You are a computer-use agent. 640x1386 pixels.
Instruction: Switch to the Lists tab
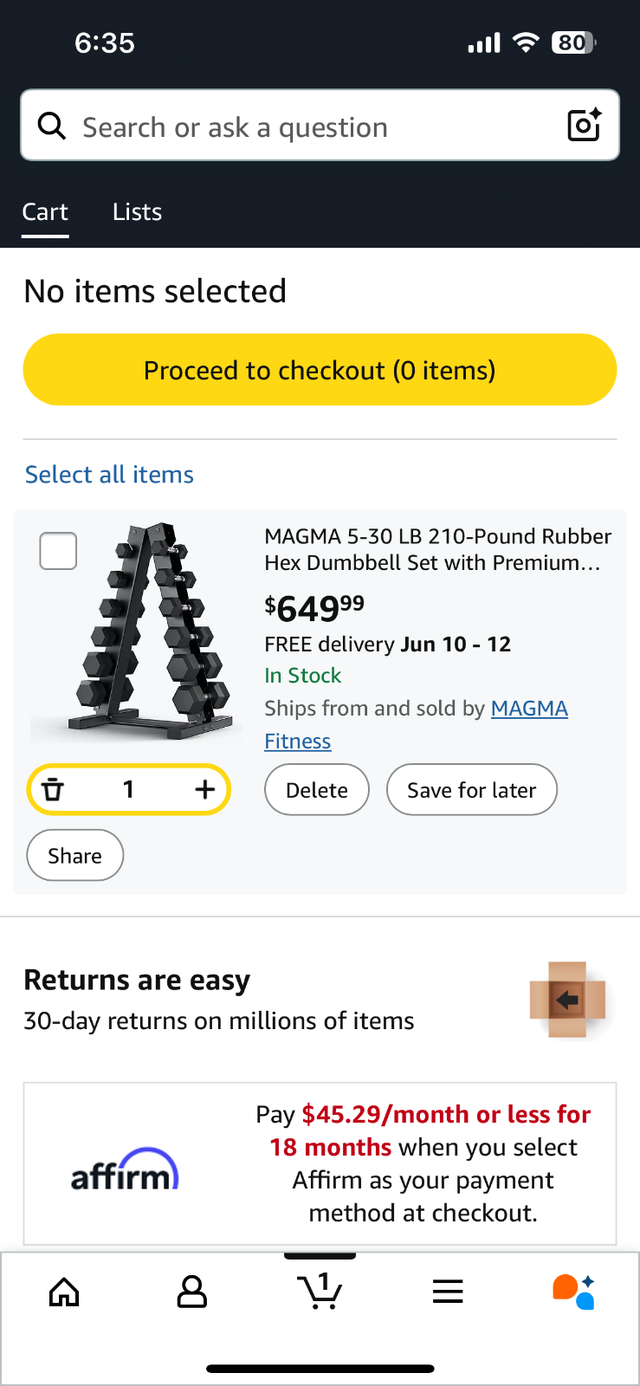click(x=137, y=212)
